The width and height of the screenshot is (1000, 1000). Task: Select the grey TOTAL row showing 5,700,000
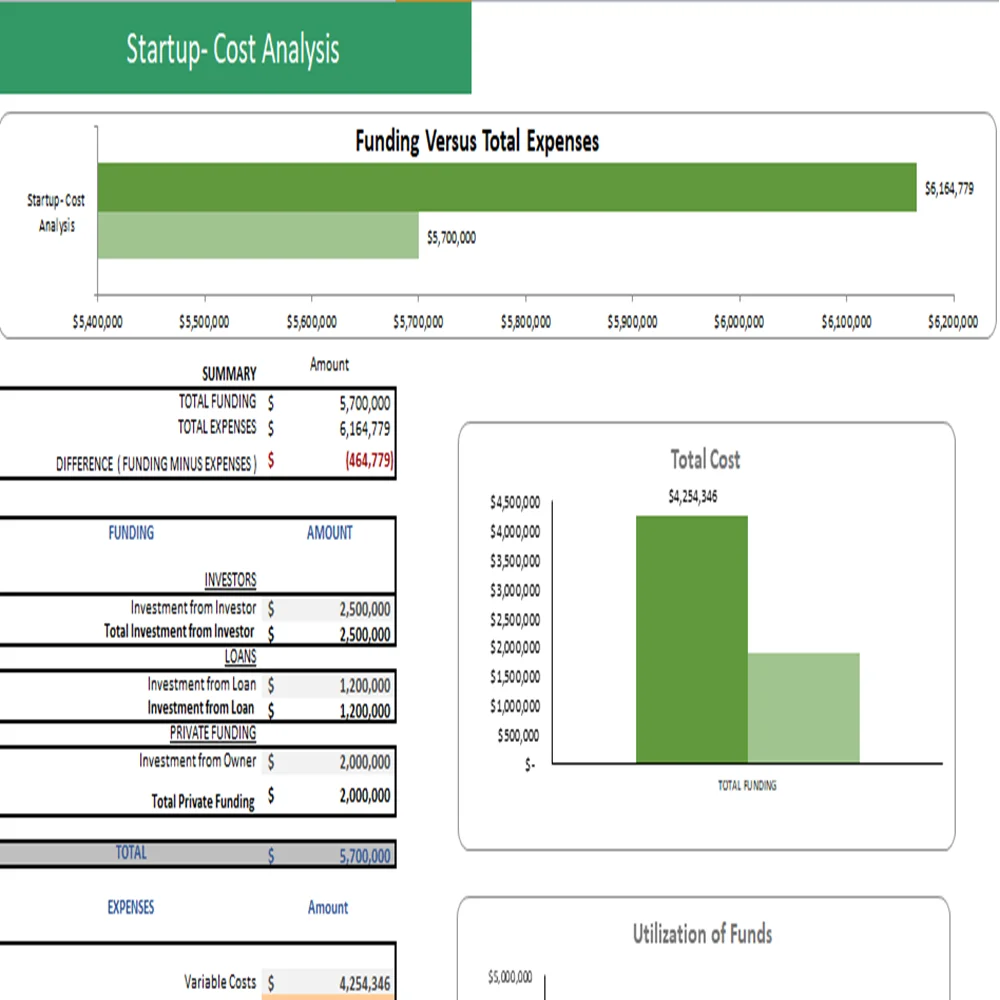[x=200, y=854]
